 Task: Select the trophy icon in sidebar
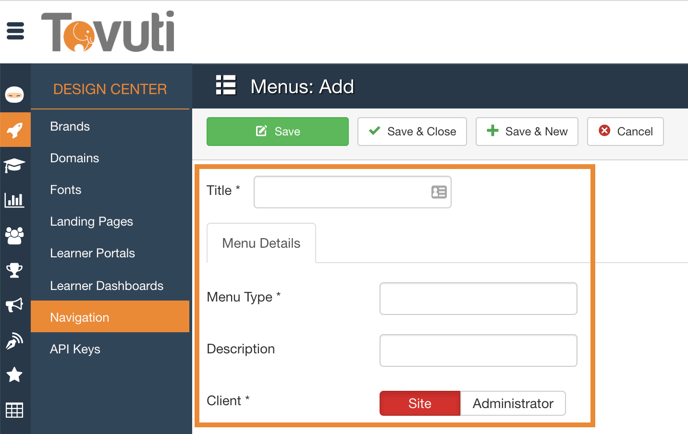pos(14,270)
